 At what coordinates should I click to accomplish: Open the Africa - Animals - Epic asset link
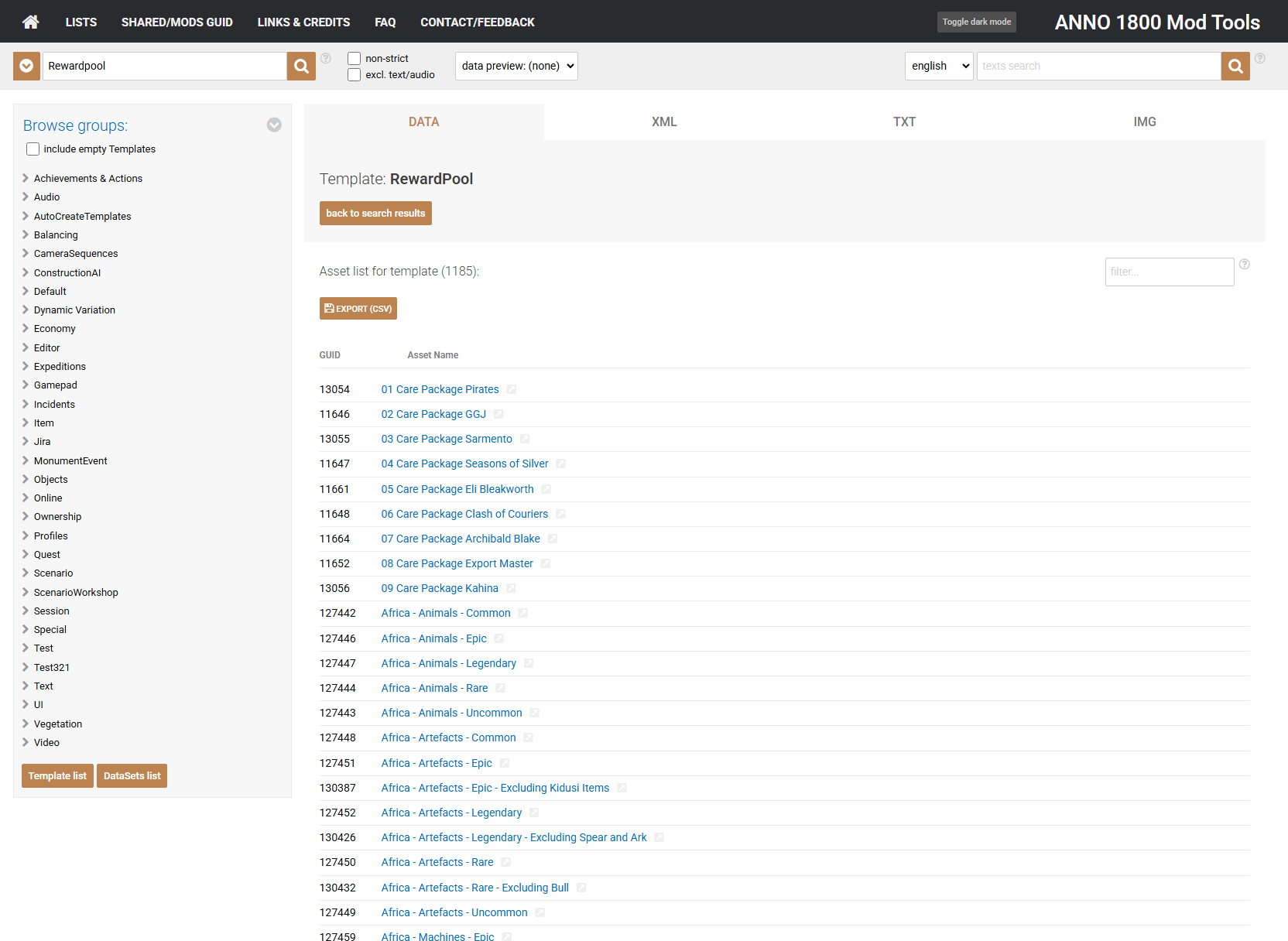point(433,638)
